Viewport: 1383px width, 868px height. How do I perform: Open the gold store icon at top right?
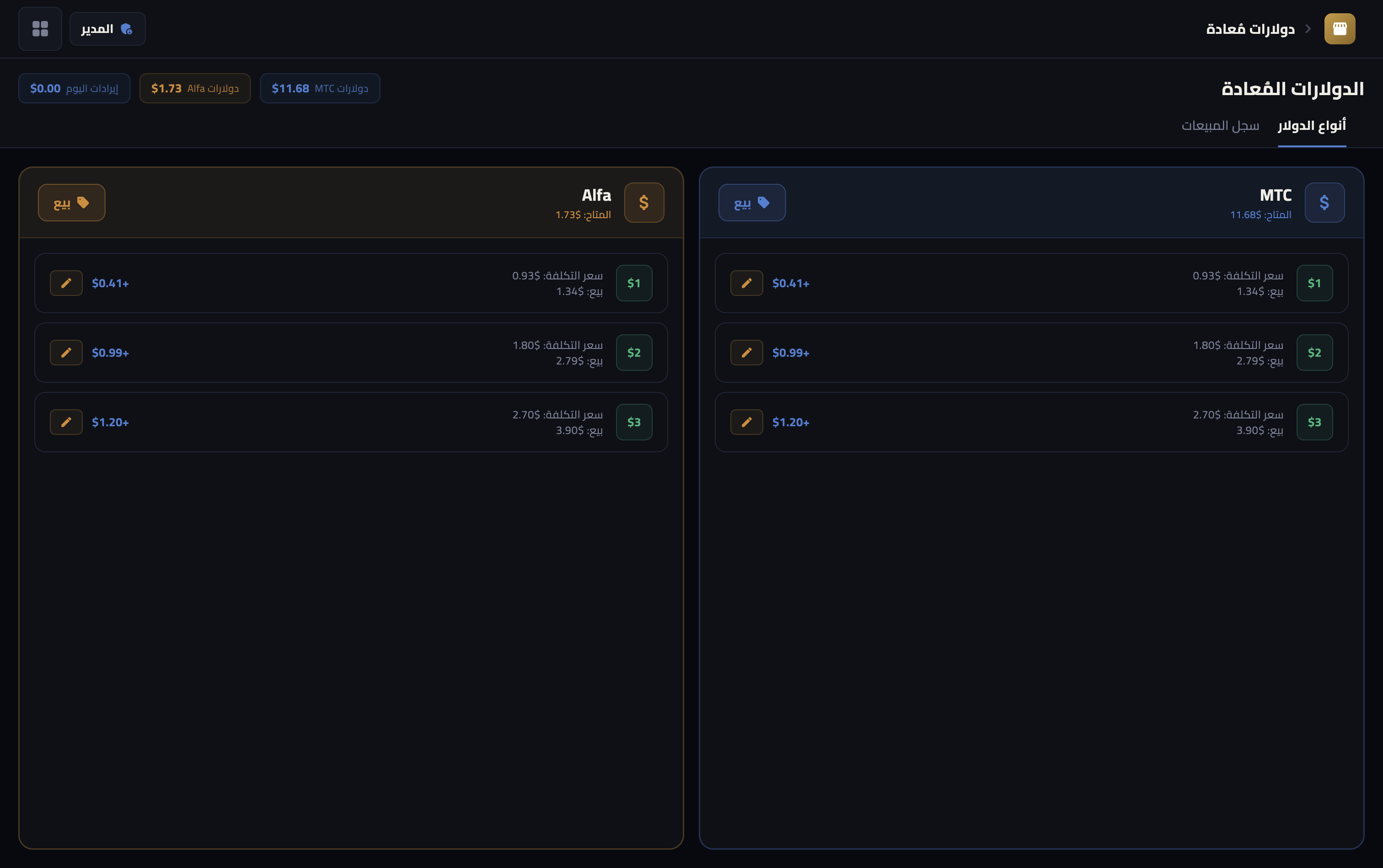(1340, 29)
